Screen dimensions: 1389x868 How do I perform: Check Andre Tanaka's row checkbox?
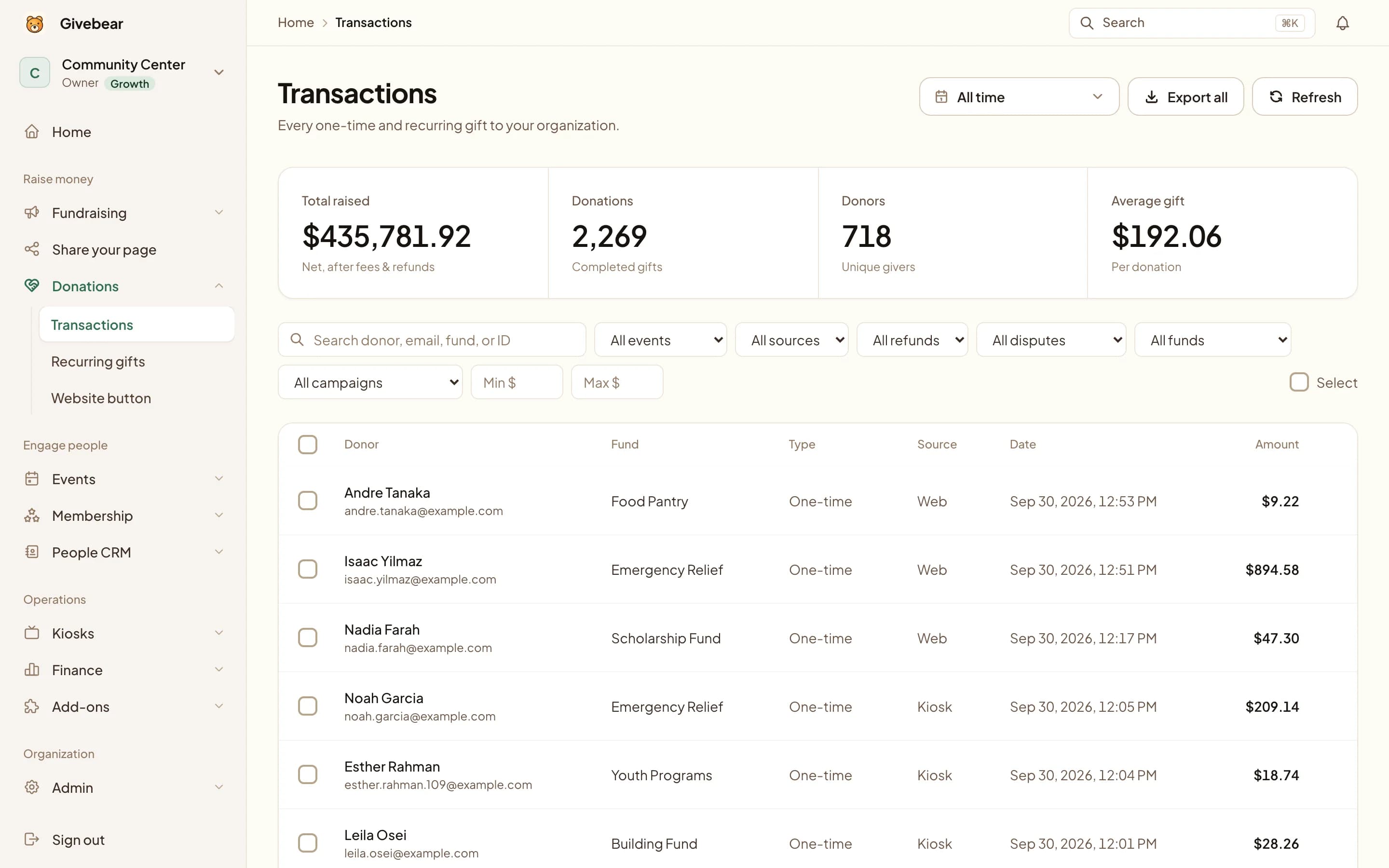click(x=308, y=501)
